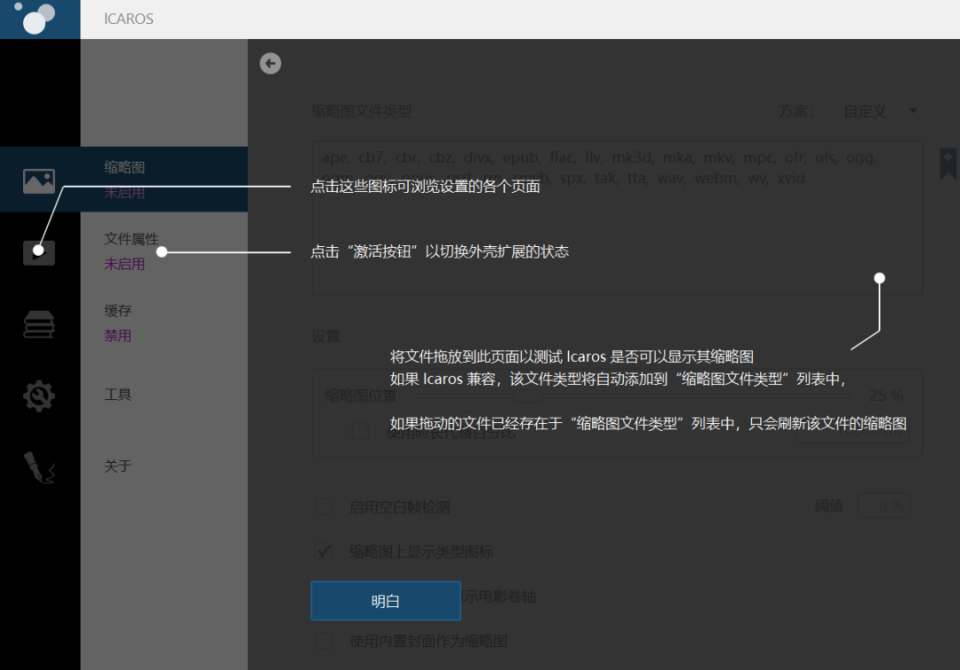The height and width of the screenshot is (670, 960).
Task: Click the back arrow at the top
Action: point(270,63)
